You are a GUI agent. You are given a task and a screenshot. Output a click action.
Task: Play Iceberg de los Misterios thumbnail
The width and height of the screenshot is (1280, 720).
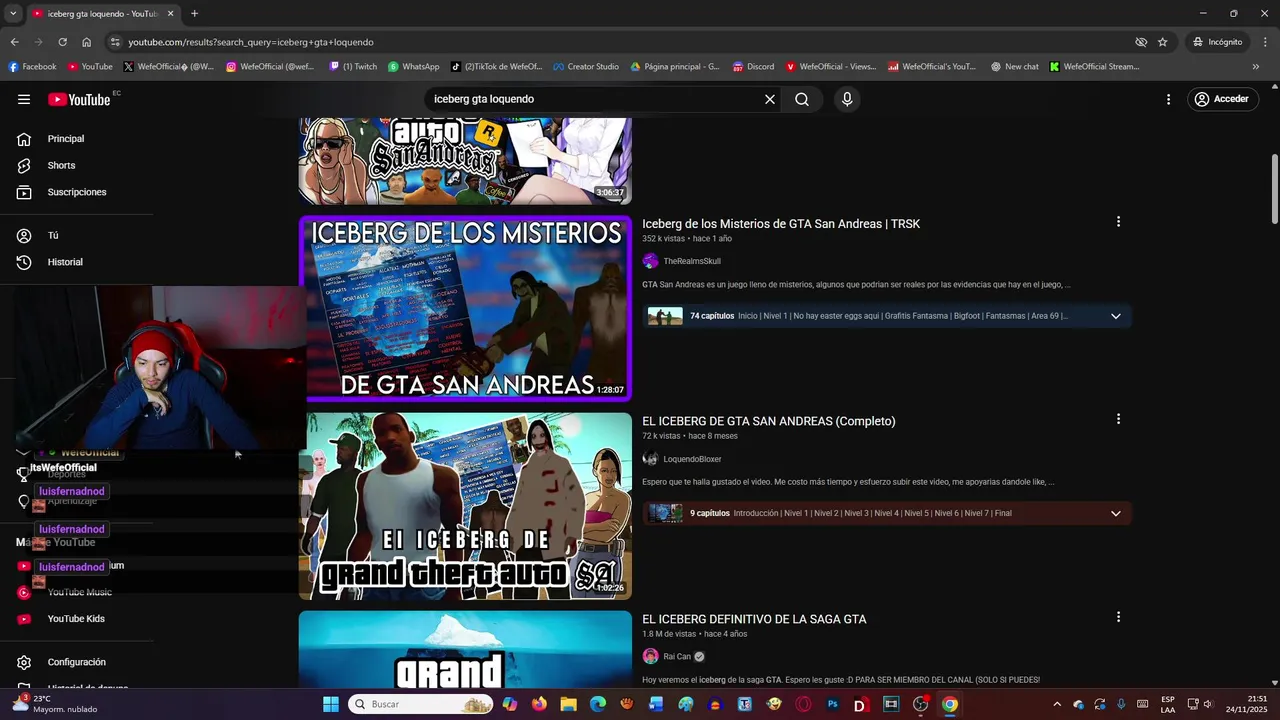(465, 309)
